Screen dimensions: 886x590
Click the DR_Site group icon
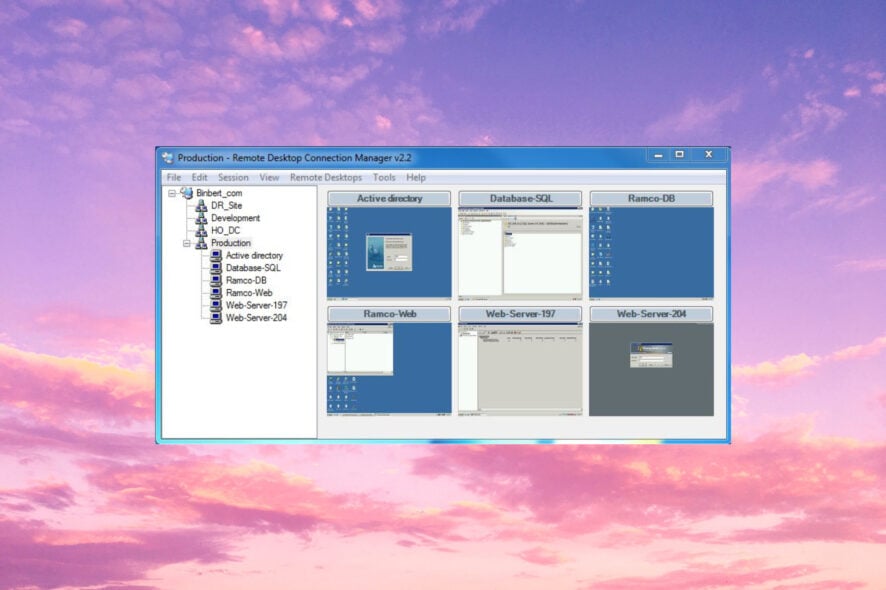[201, 206]
